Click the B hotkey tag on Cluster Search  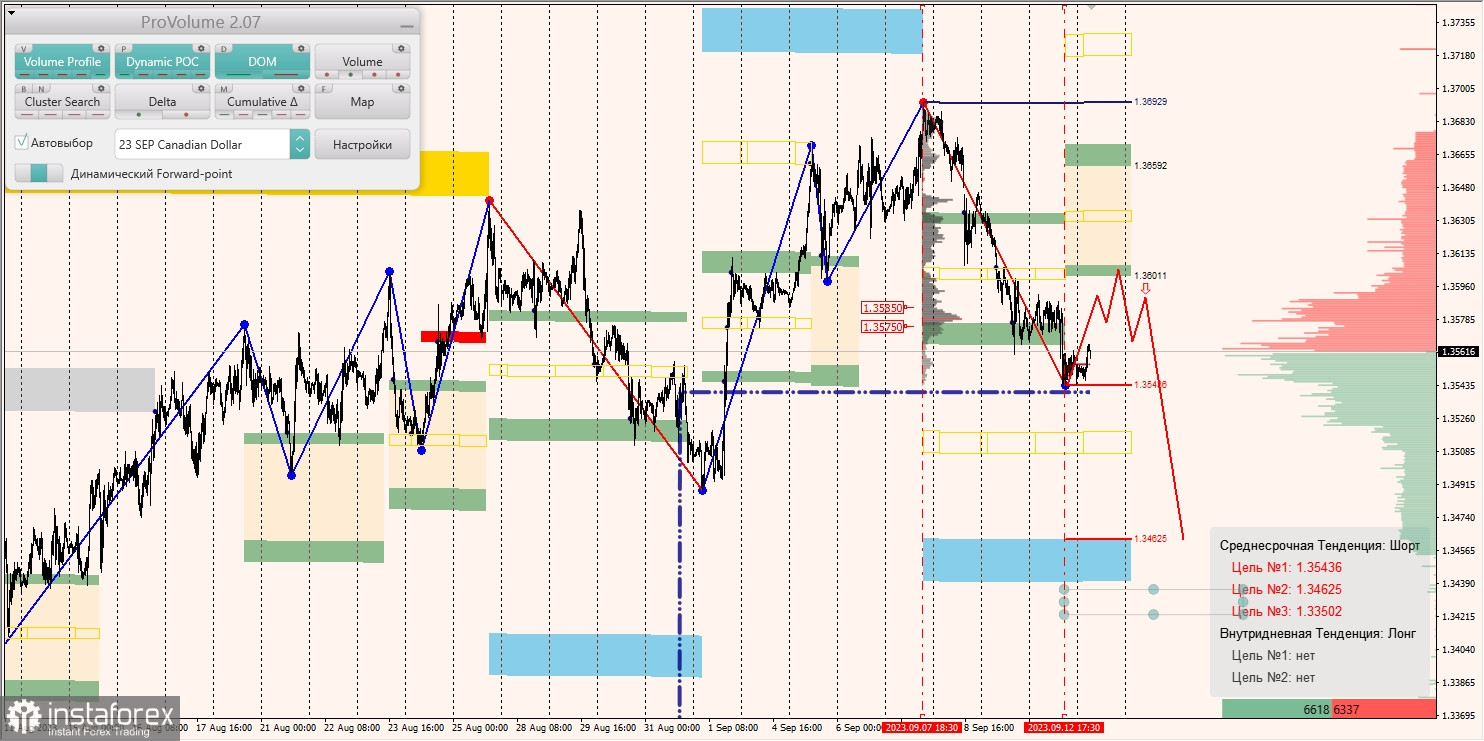(24, 89)
